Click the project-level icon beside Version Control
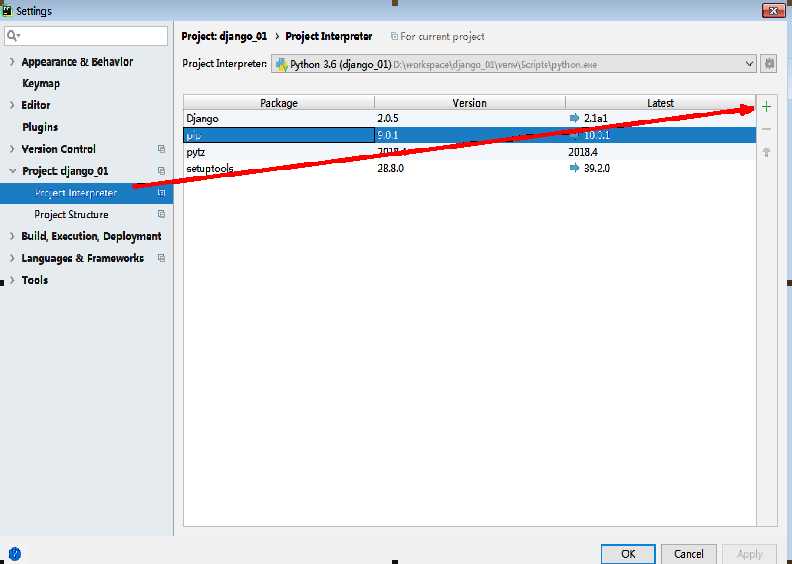The width and height of the screenshot is (792, 564). pos(161,149)
